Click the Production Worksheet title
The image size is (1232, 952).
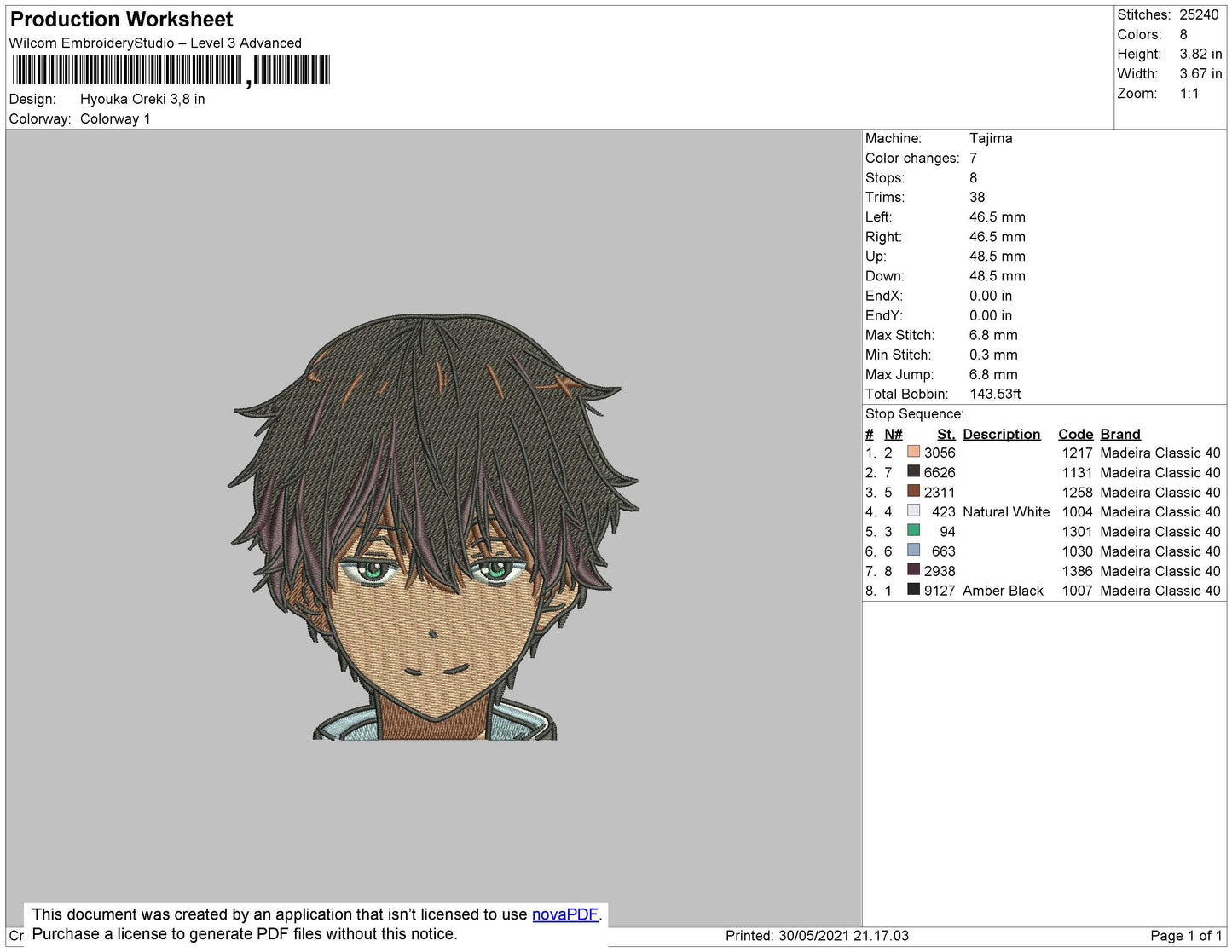click(121, 20)
